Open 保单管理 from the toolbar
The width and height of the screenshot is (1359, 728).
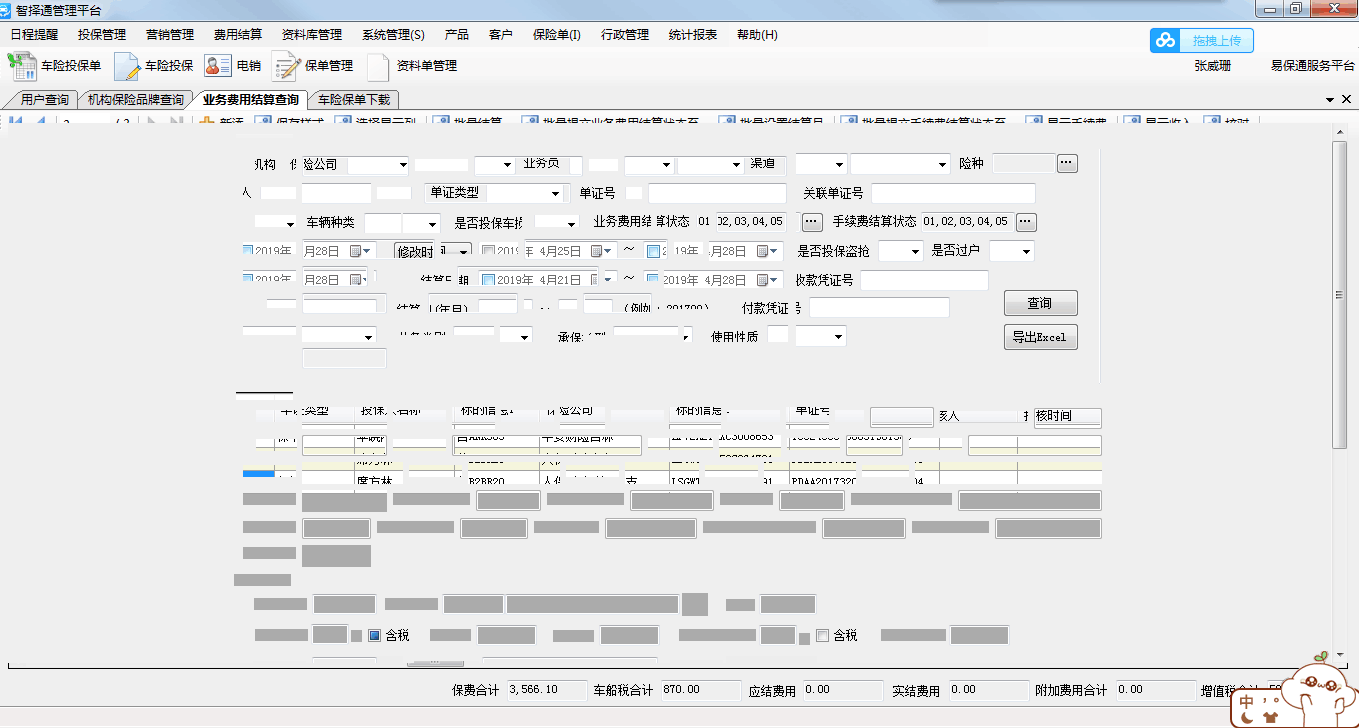312,66
